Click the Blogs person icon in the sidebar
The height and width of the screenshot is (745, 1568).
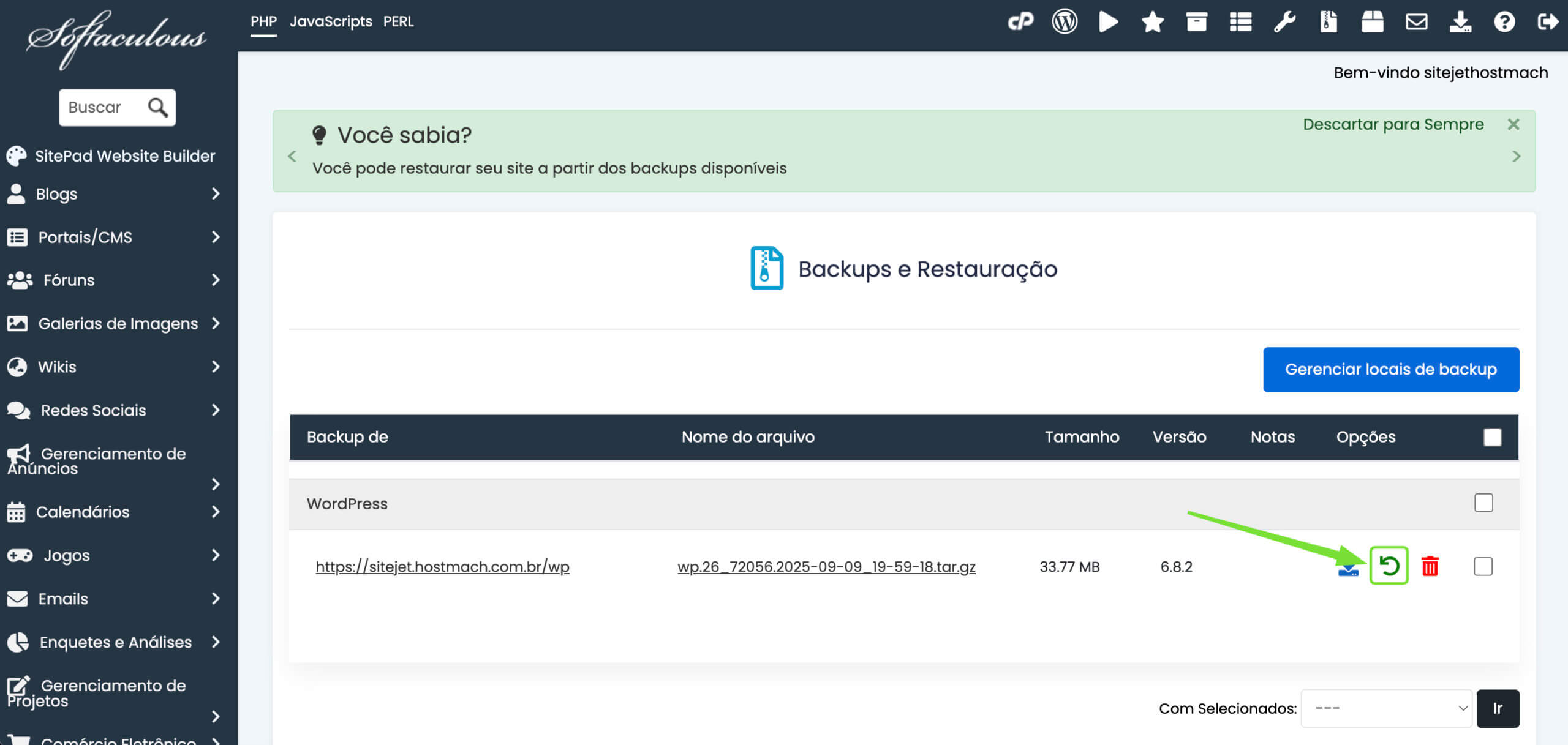click(x=17, y=193)
